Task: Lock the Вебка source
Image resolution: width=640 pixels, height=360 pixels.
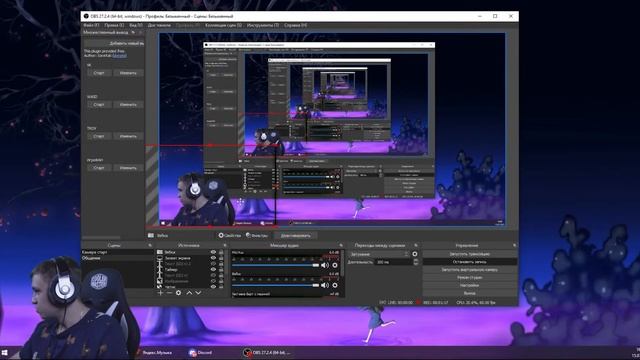Action: pos(221,252)
